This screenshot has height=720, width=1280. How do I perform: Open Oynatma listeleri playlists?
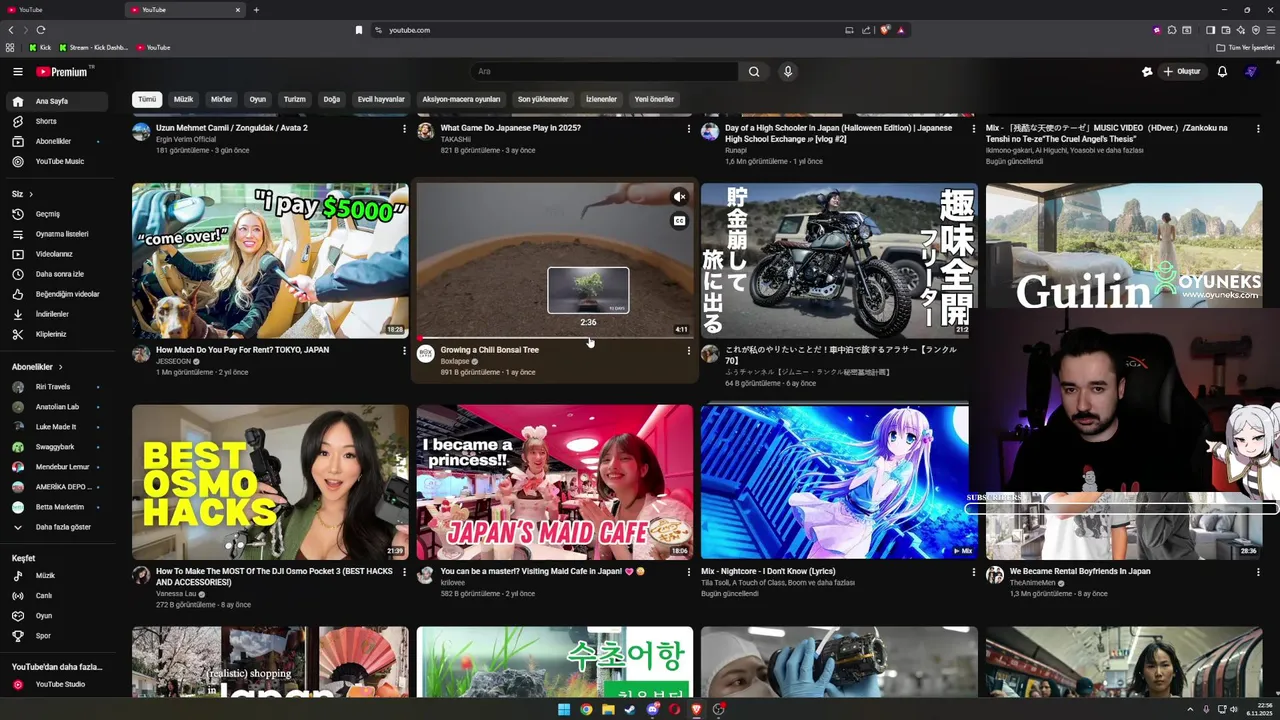tap(57, 234)
